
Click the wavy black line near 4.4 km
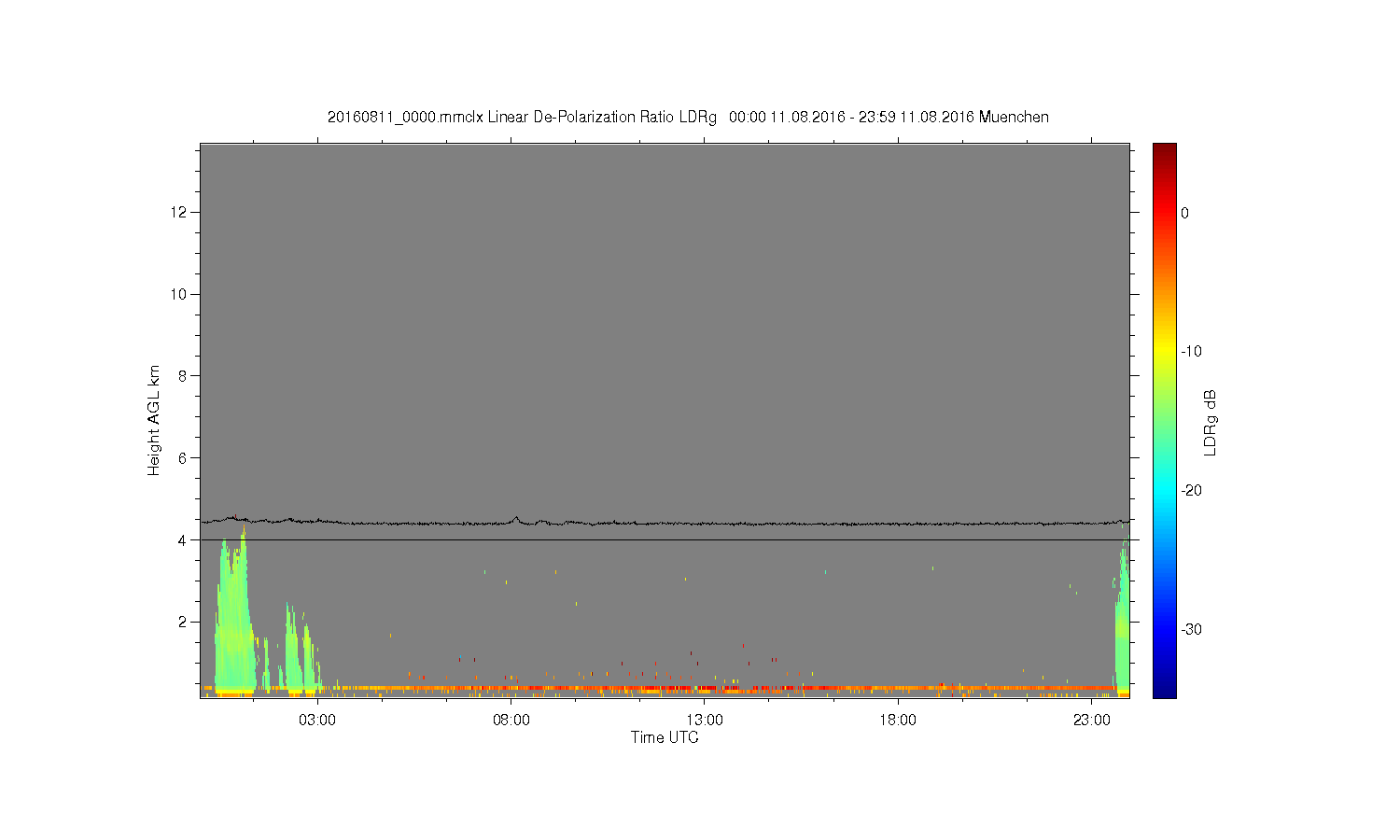tap(665, 523)
